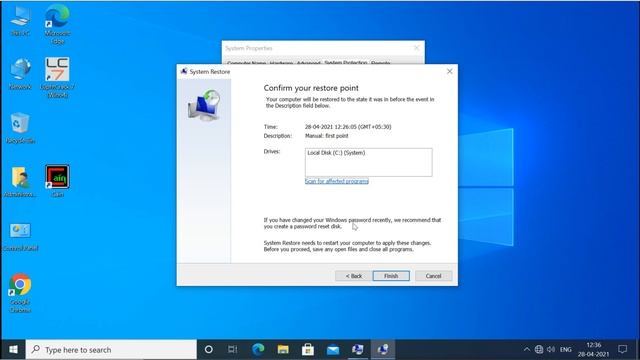Launch Google Chrome desktop shortcut
This screenshot has width=640, height=360.
point(20,293)
